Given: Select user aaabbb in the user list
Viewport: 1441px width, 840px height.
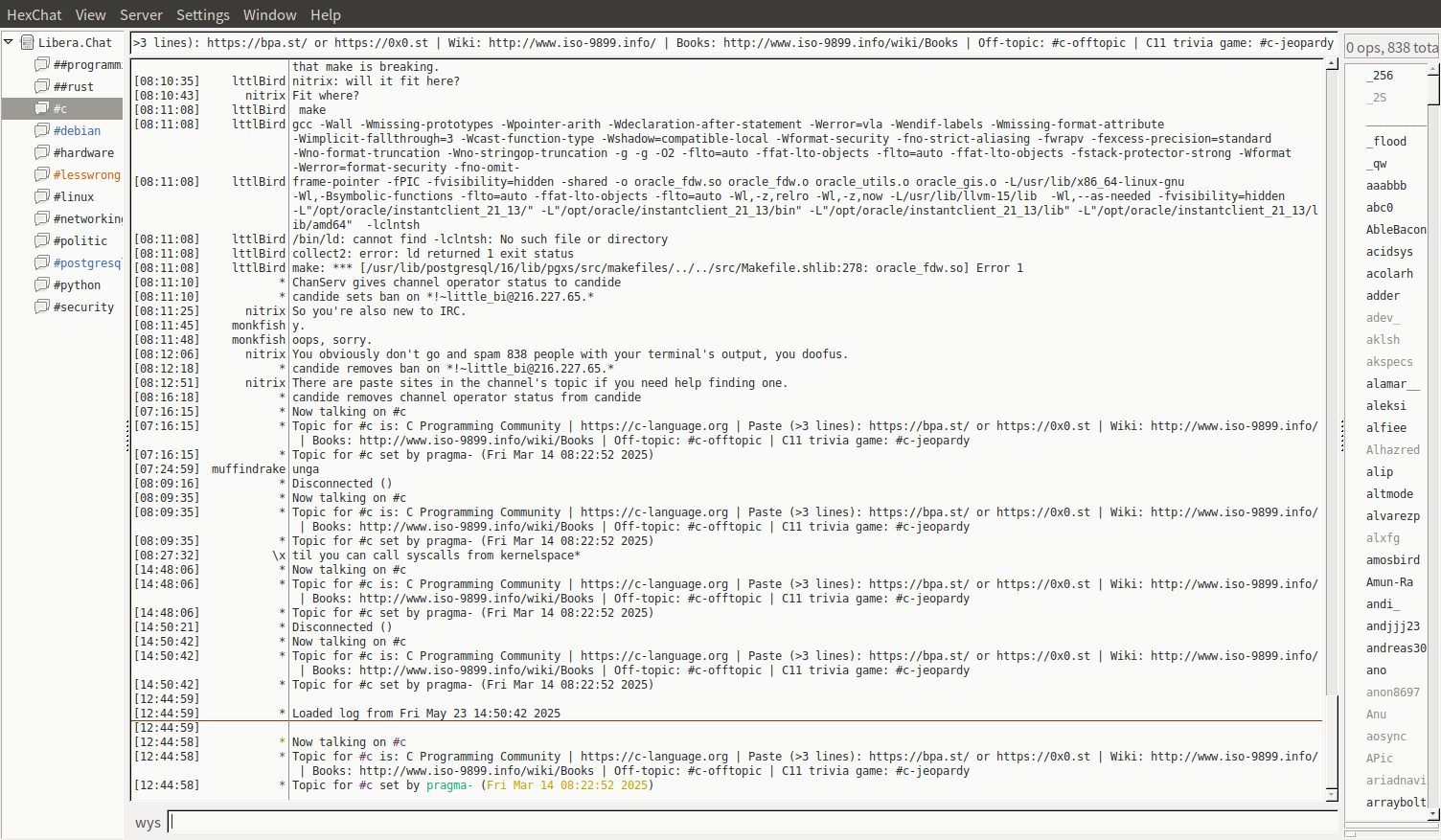Looking at the screenshot, I should coord(1386,185).
